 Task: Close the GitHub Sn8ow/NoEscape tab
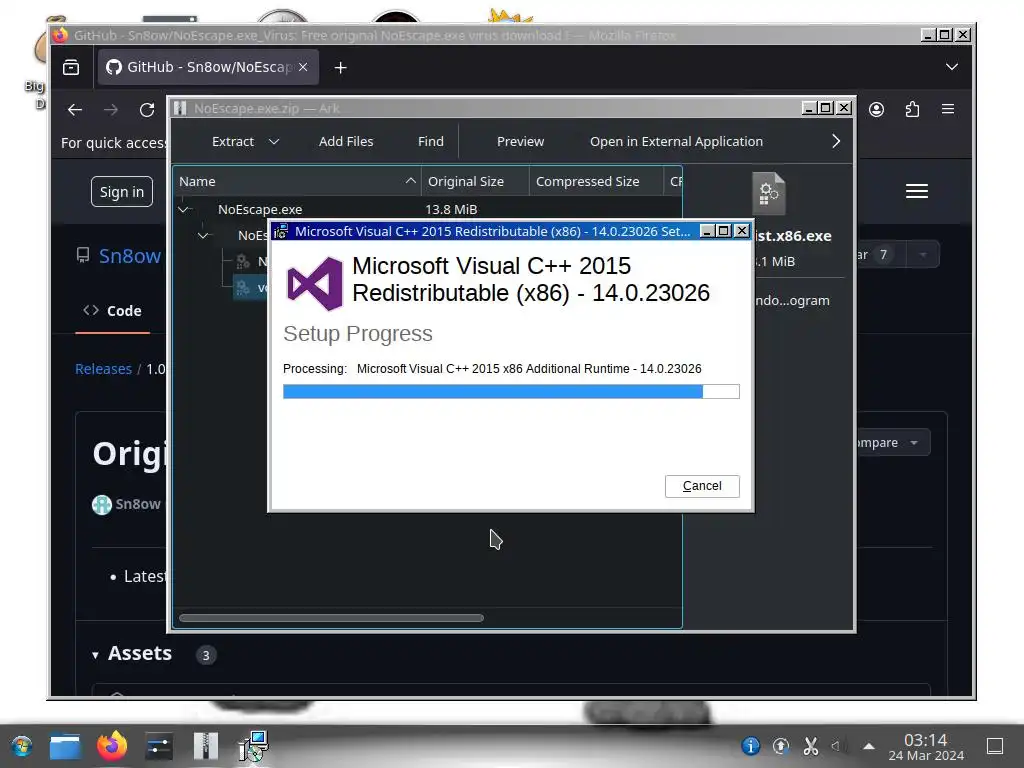coord(303,67)
